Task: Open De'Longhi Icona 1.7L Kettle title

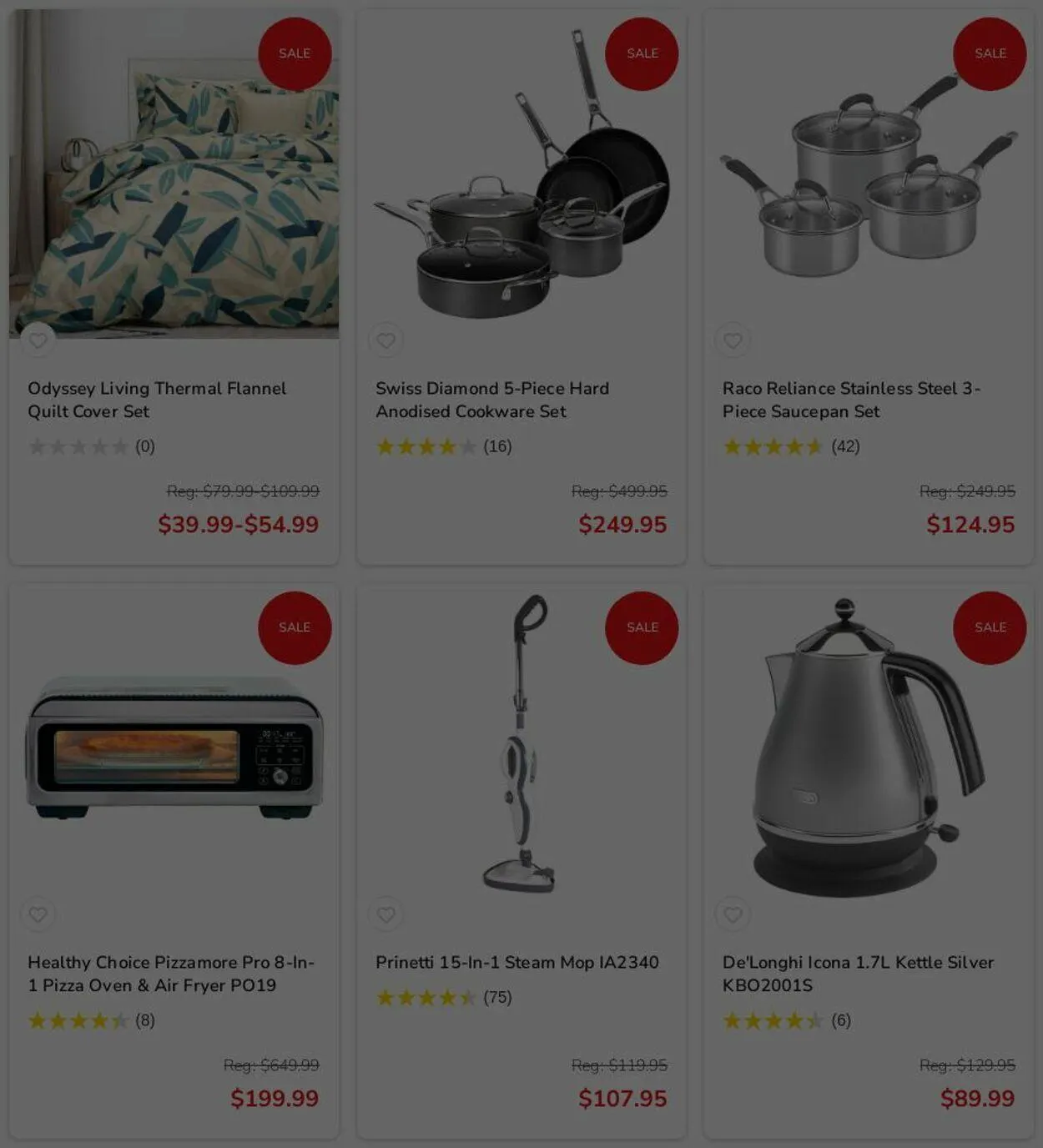Action: click(858, 974)
